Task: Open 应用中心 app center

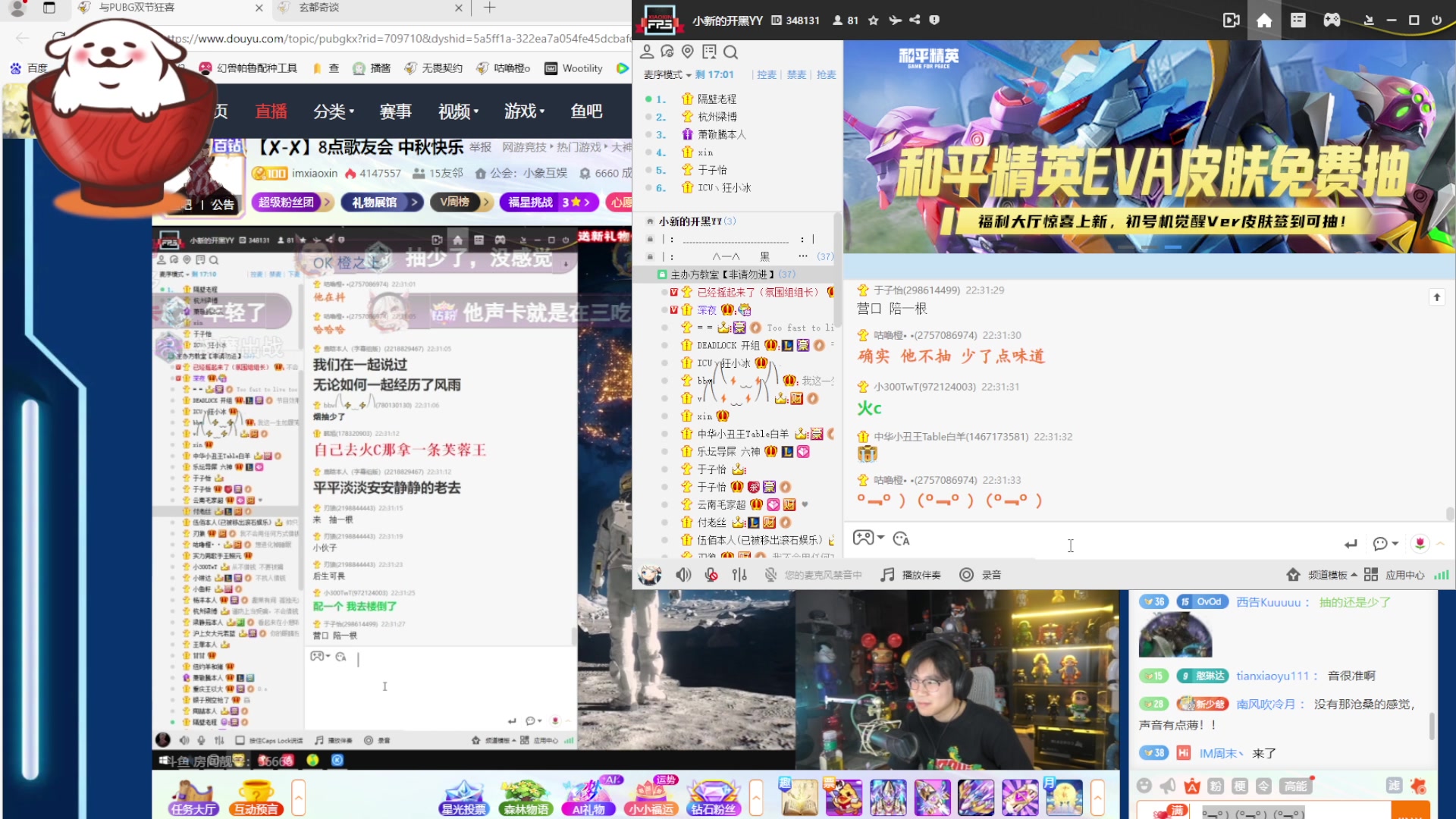Action: point(1395,575)
